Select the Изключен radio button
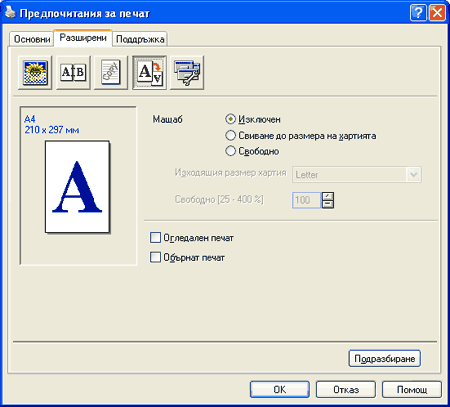The image size is (450, 407). [x=230, y=119]
